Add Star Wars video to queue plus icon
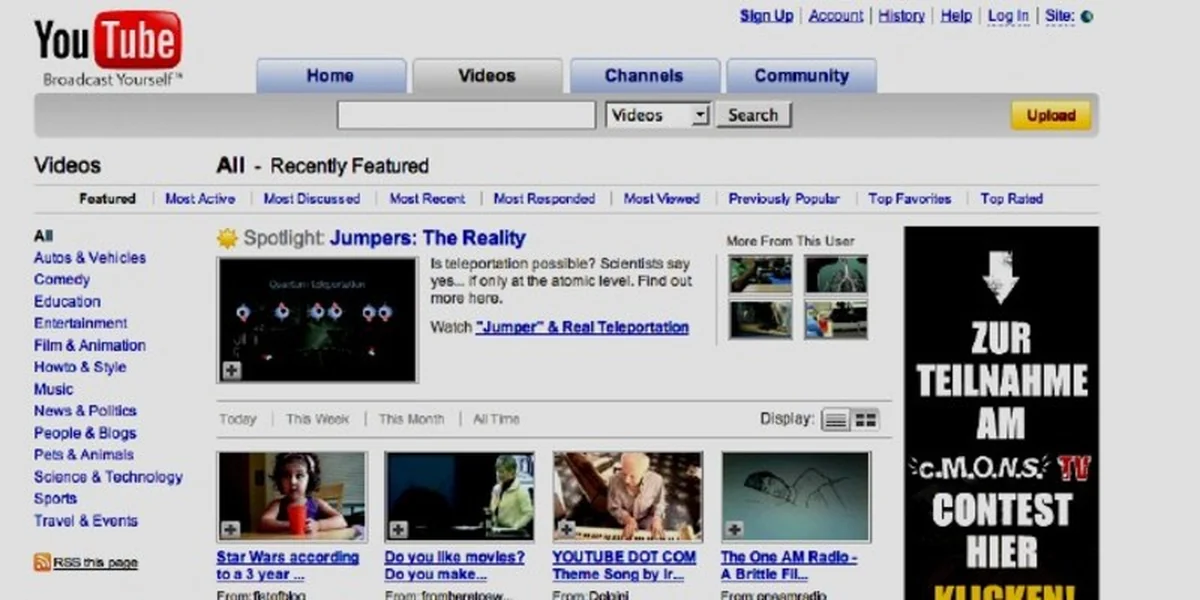Viewport: 1200px width, 600px height. pyautogui.click(x=231, y=529)
